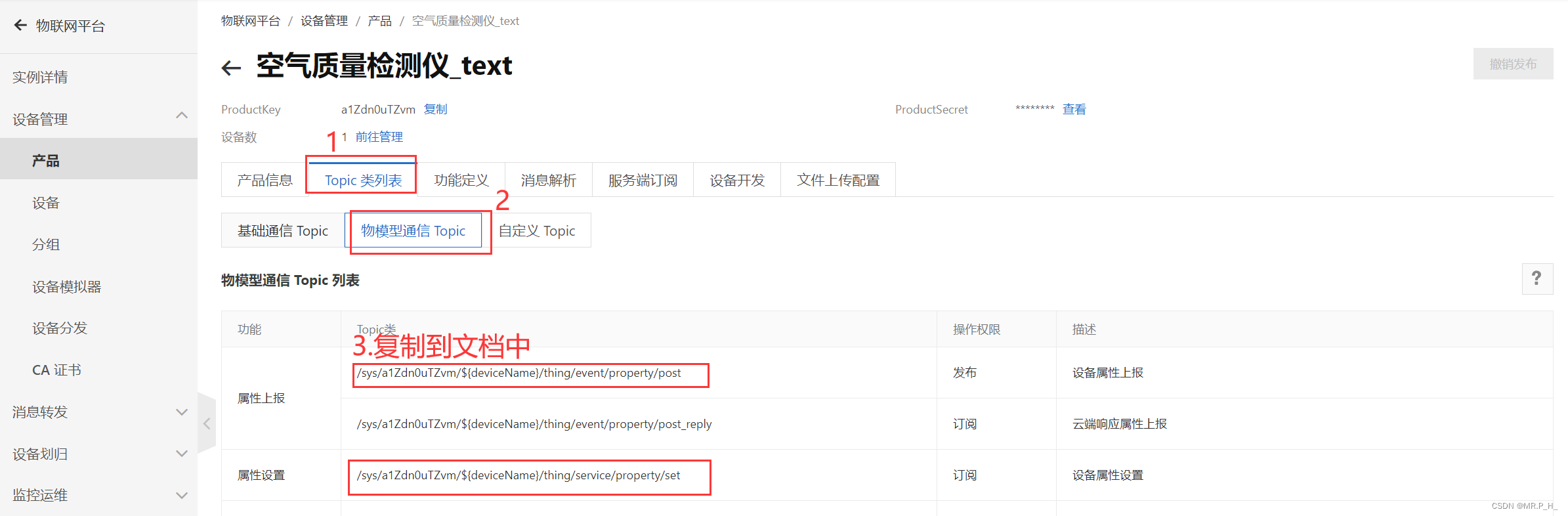Open 实例详情 in the sidebar
Image resolution: width=1568 pixels, height=516 pixels.
click(40, 77)
